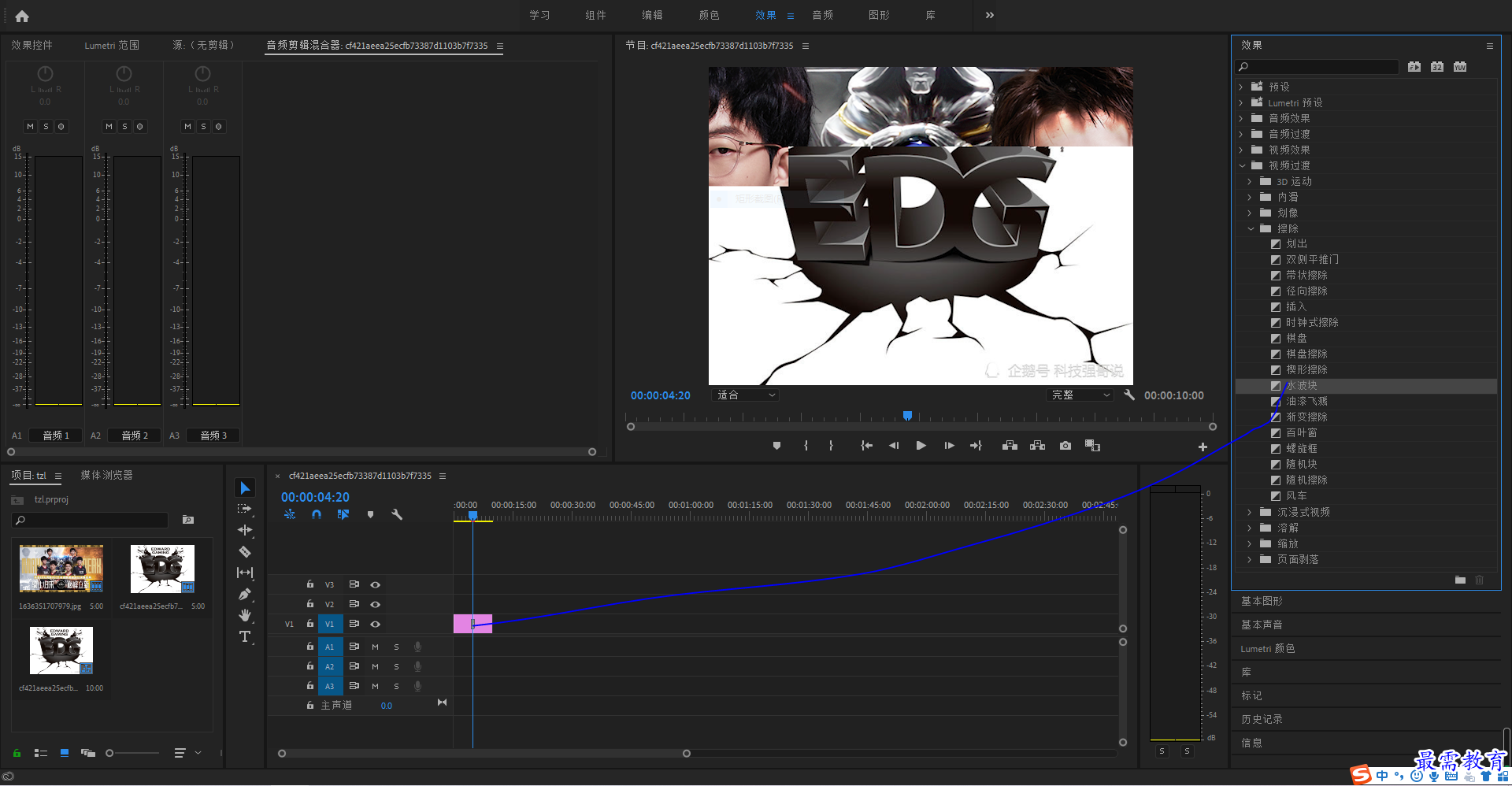1512x786 pixels.
Task: Open the timeline display settings wrench
Action: coord(397,514)
